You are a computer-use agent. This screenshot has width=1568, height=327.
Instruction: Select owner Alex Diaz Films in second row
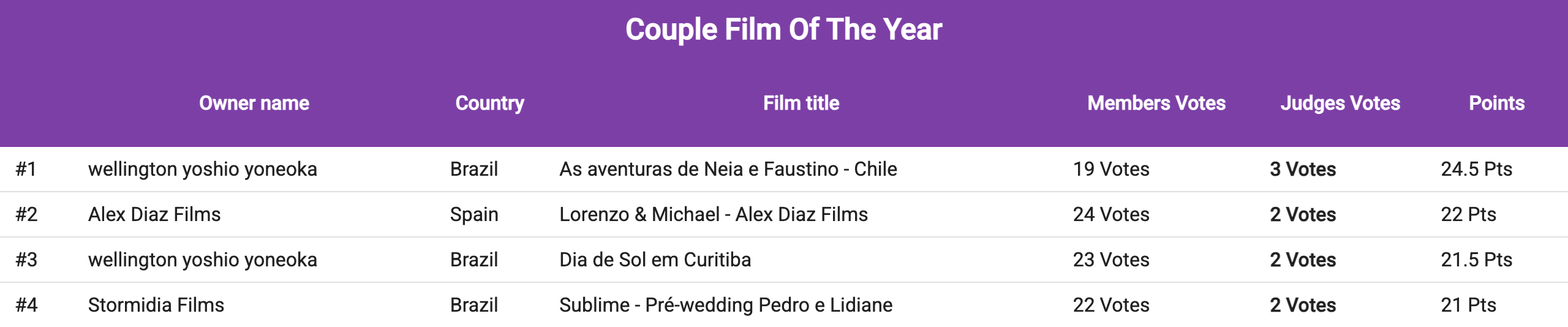point(154,214)
